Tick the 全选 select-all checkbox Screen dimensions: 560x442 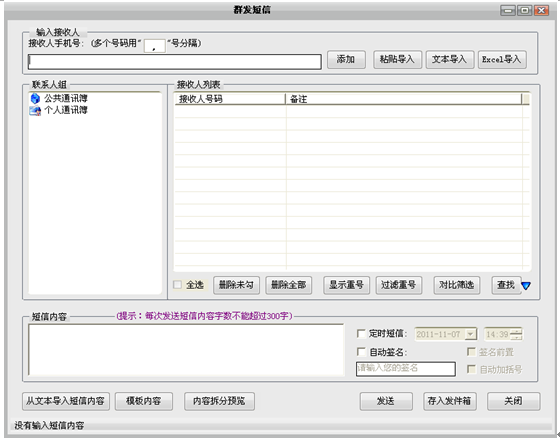pyautogui.click(x=178, y=285)
